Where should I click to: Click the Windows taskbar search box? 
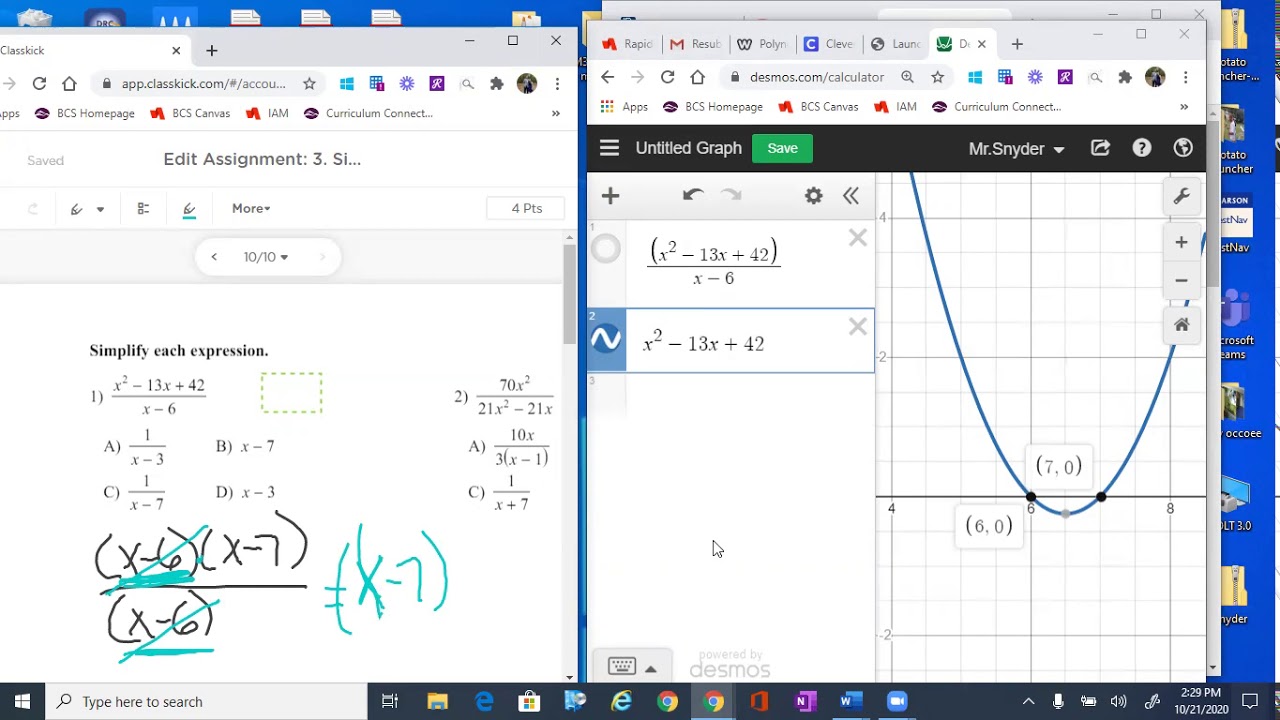205,701
